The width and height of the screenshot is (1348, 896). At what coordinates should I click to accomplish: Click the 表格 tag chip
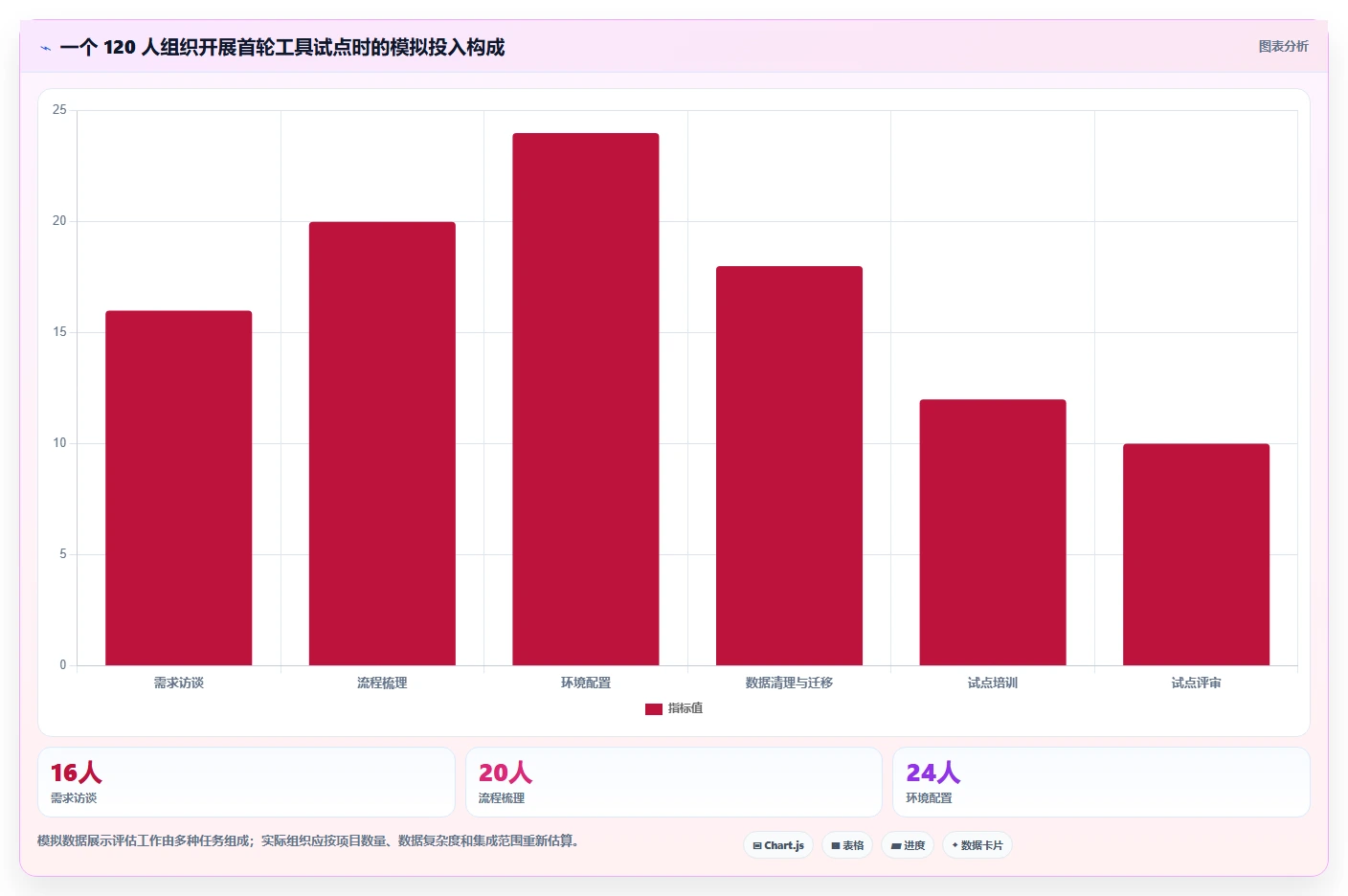click(847, 845)
